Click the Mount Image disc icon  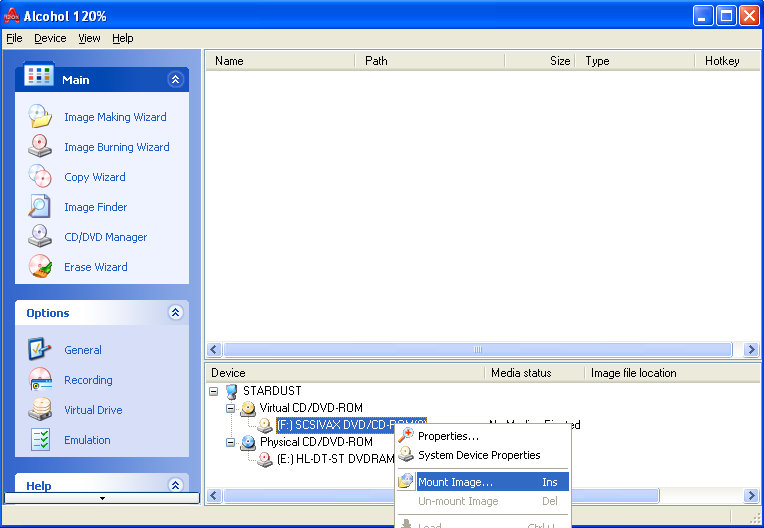(405, 481)
